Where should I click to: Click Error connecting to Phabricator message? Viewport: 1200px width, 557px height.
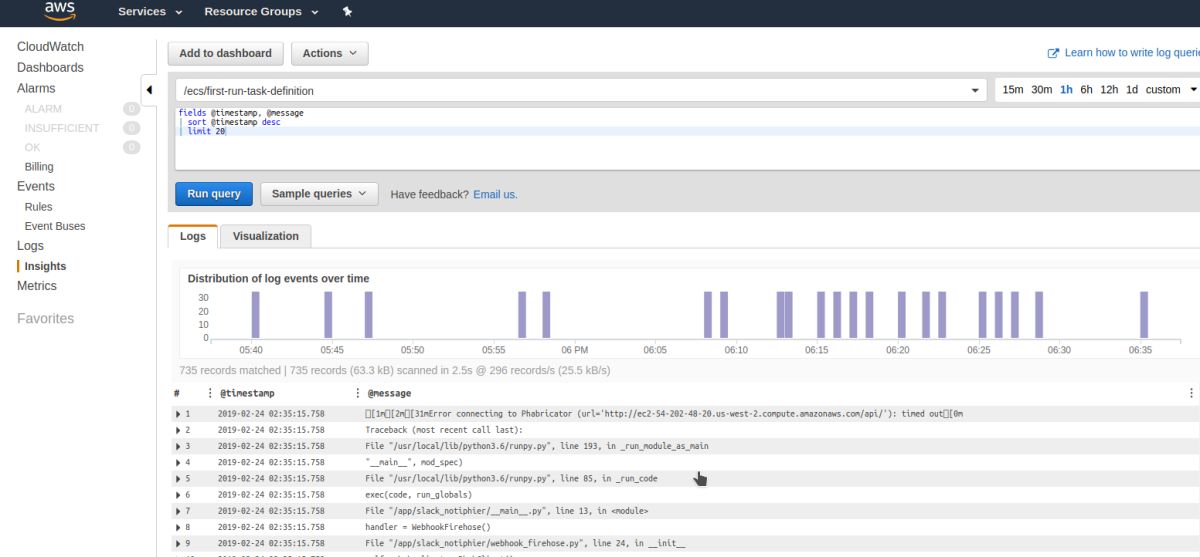(x=664, y=413)
